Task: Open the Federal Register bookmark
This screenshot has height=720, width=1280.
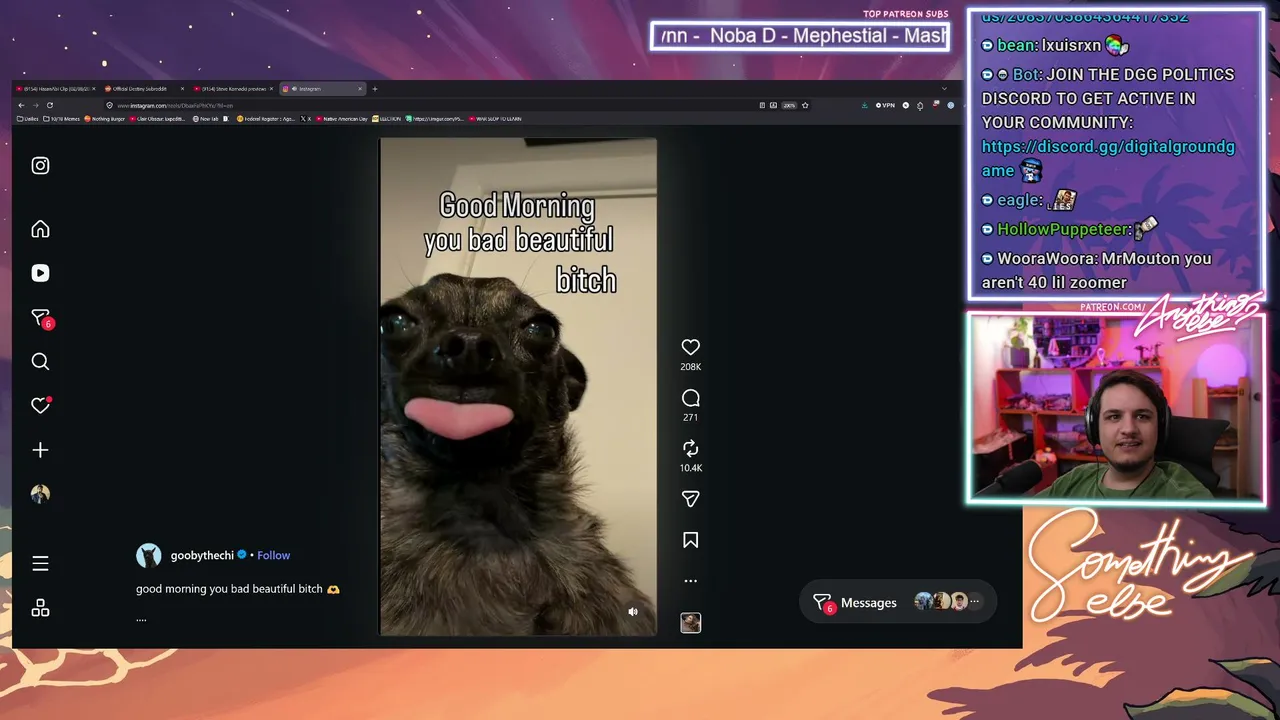Action: [x=266, y=119]
